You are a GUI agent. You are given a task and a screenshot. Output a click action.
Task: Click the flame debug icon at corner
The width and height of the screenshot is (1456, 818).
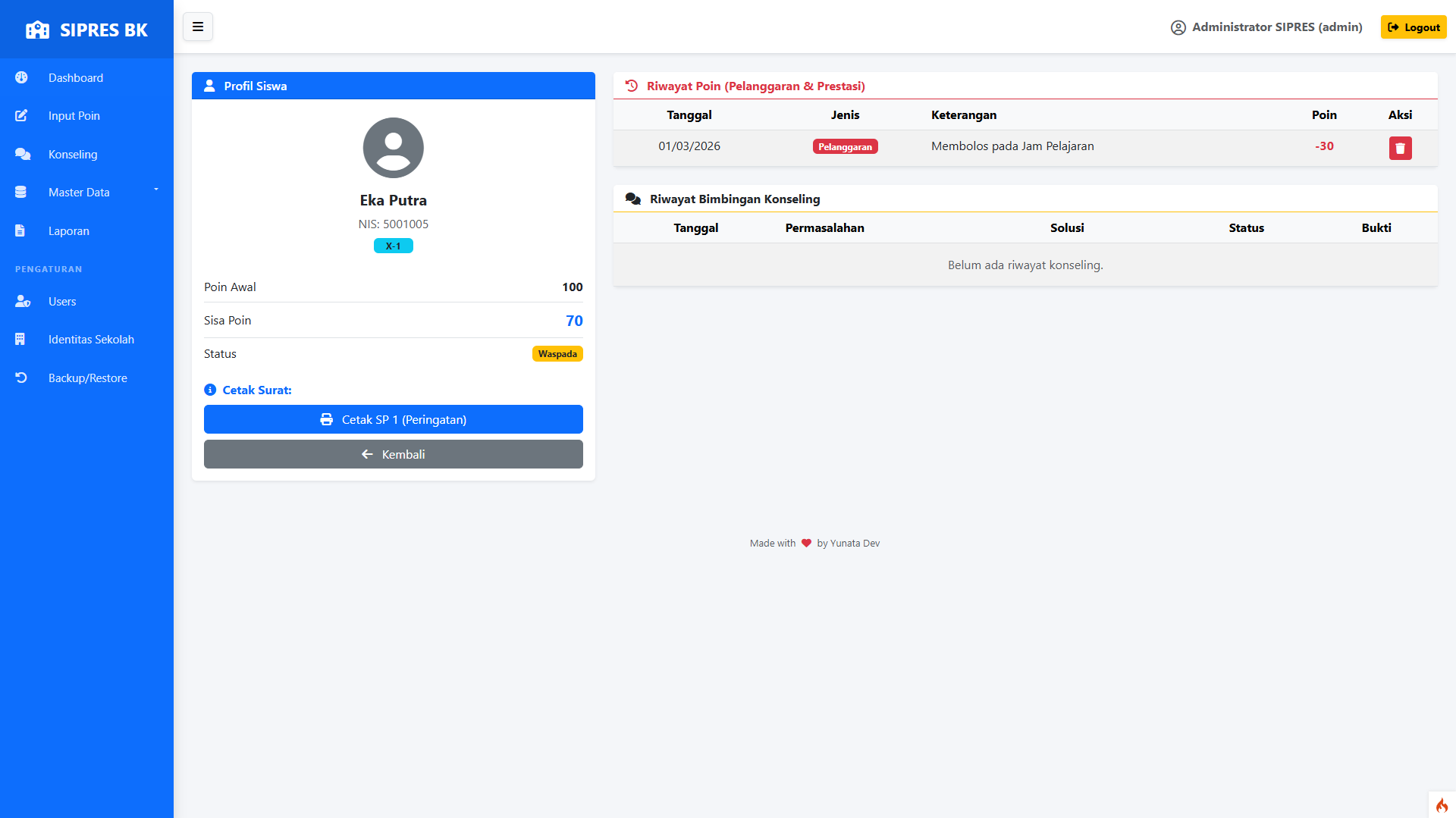[x=1441, y=804]
